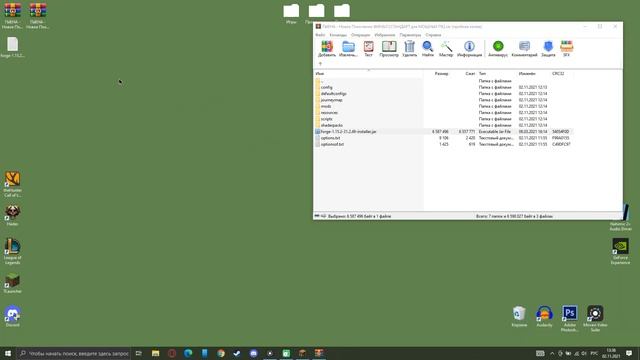Open the Избранное menu

384,35
